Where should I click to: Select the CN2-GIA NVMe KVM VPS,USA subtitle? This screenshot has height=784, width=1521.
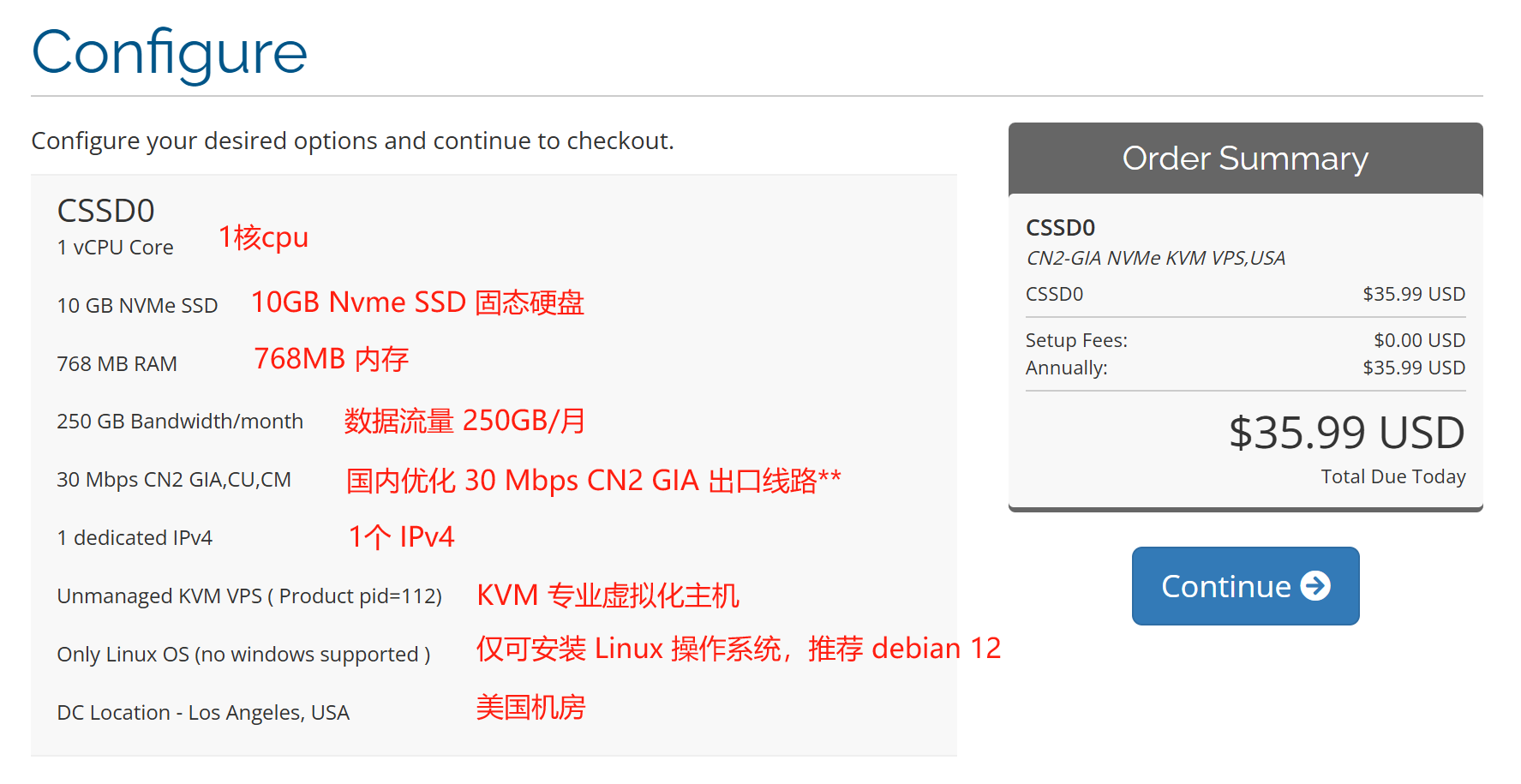coord(1156,257)
